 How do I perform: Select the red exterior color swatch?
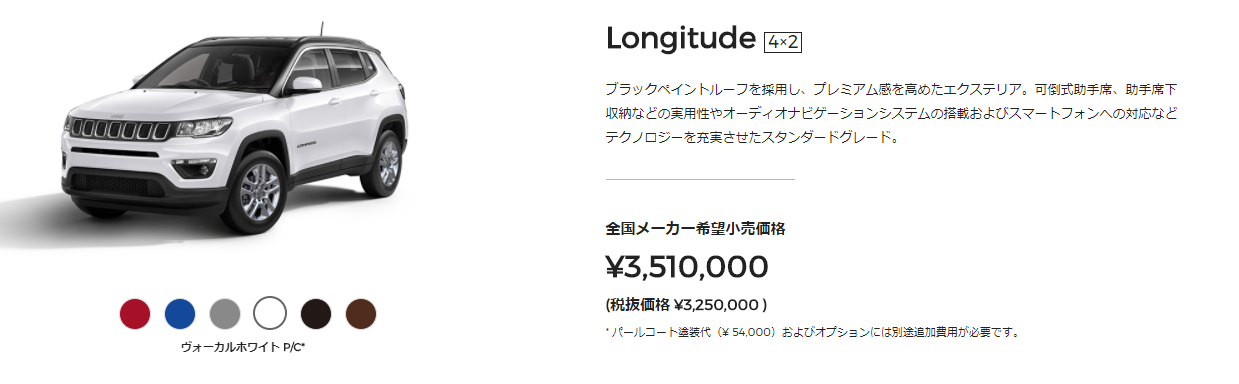135,313
